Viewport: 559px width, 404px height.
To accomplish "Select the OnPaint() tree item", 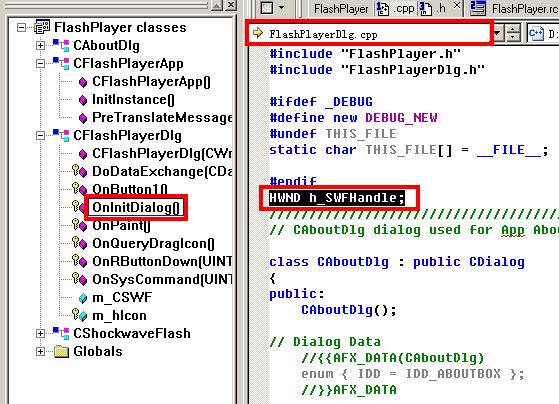I will coord(122,225).
